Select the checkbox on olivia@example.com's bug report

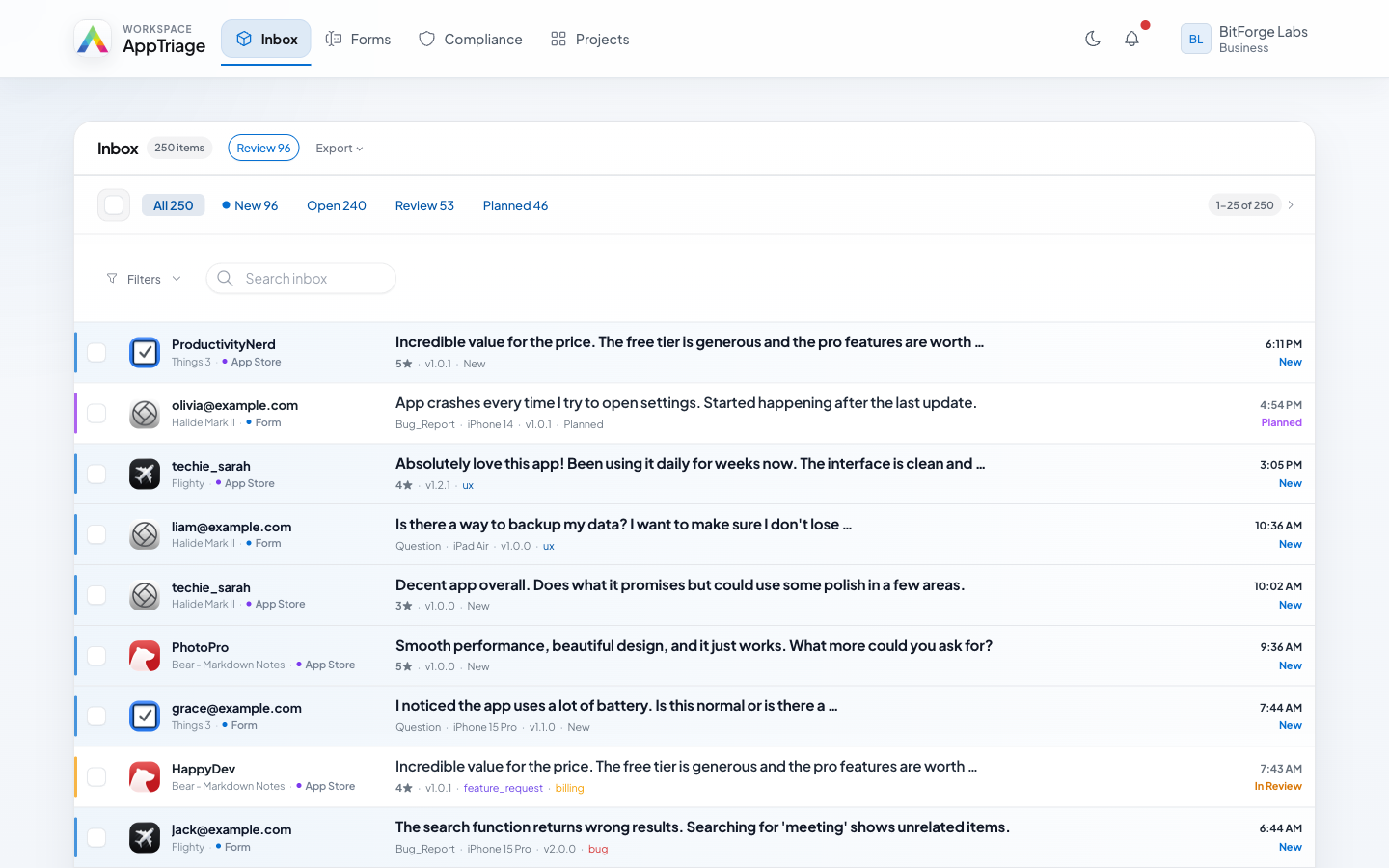coord(96,413)
